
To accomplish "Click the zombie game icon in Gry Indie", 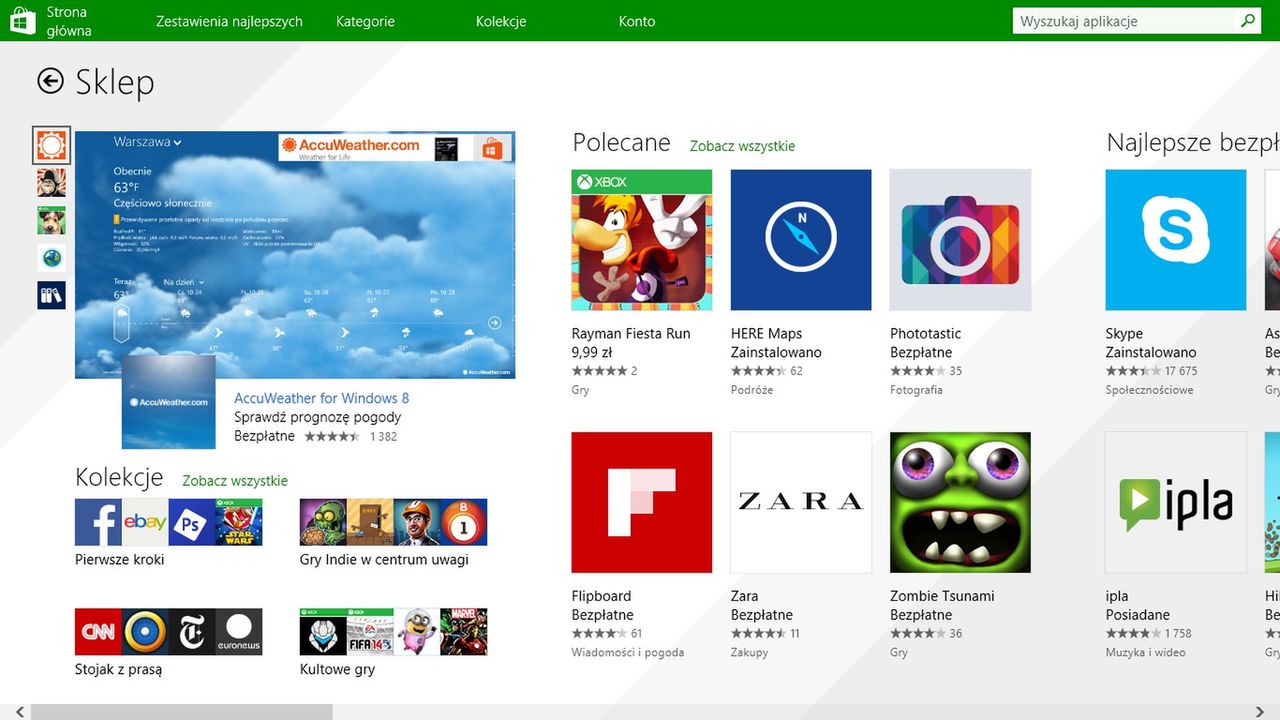I will (x=323, y=522).
